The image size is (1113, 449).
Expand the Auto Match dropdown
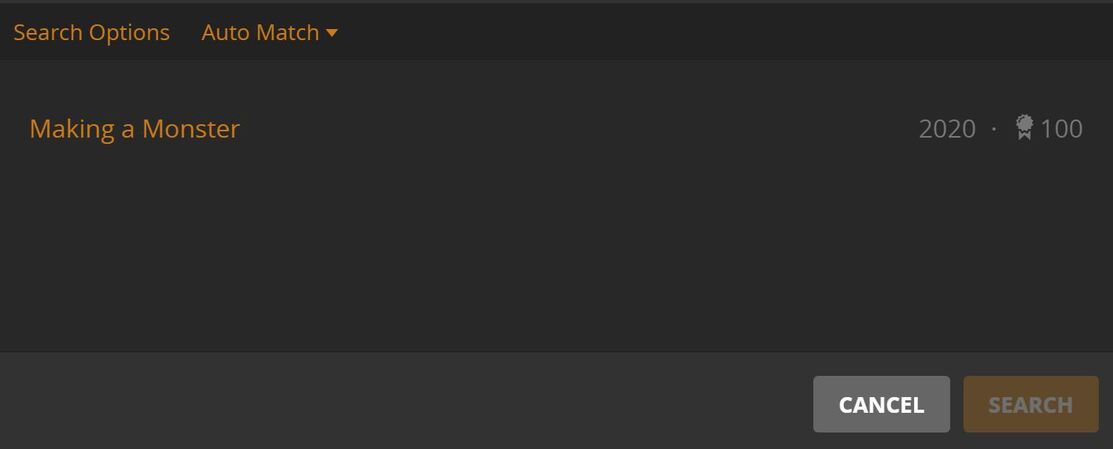coord(270,33)
